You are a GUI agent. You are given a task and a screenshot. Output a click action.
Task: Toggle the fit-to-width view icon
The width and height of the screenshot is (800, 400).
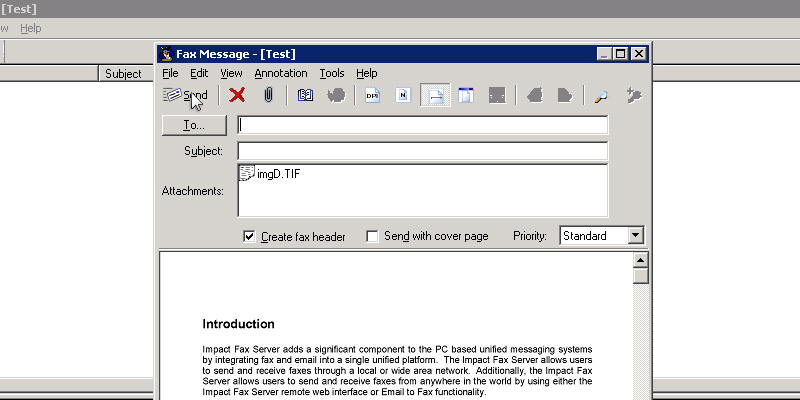click(435, 95)
